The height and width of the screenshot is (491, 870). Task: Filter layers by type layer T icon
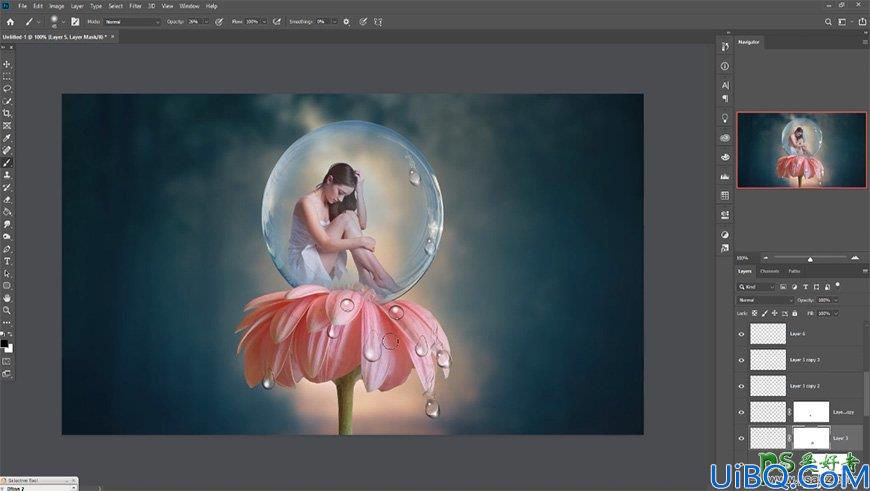805,287
